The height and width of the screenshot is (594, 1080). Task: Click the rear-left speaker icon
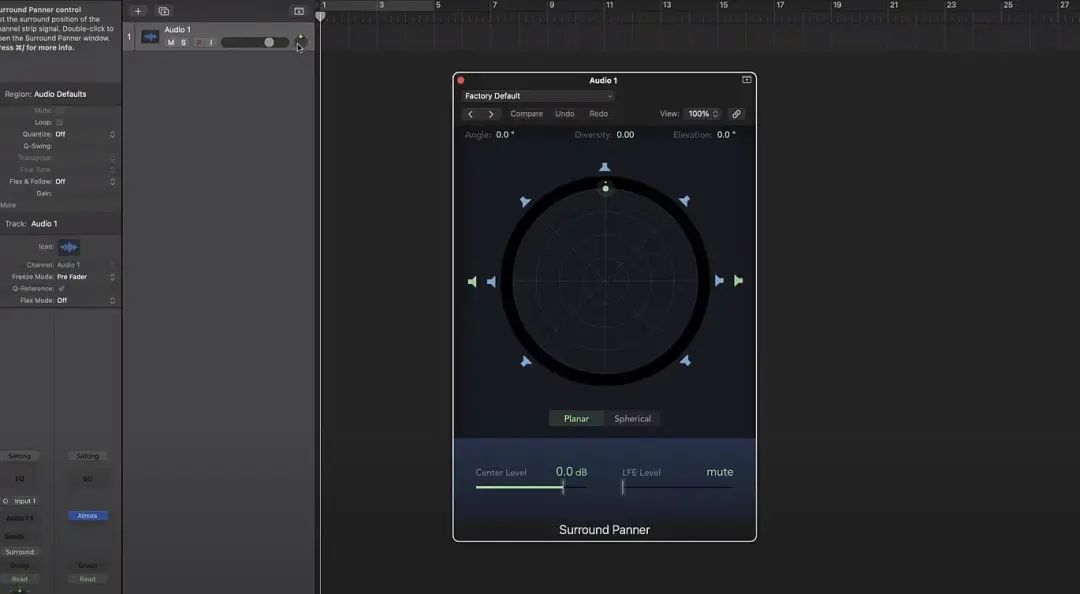coord(526,361)
